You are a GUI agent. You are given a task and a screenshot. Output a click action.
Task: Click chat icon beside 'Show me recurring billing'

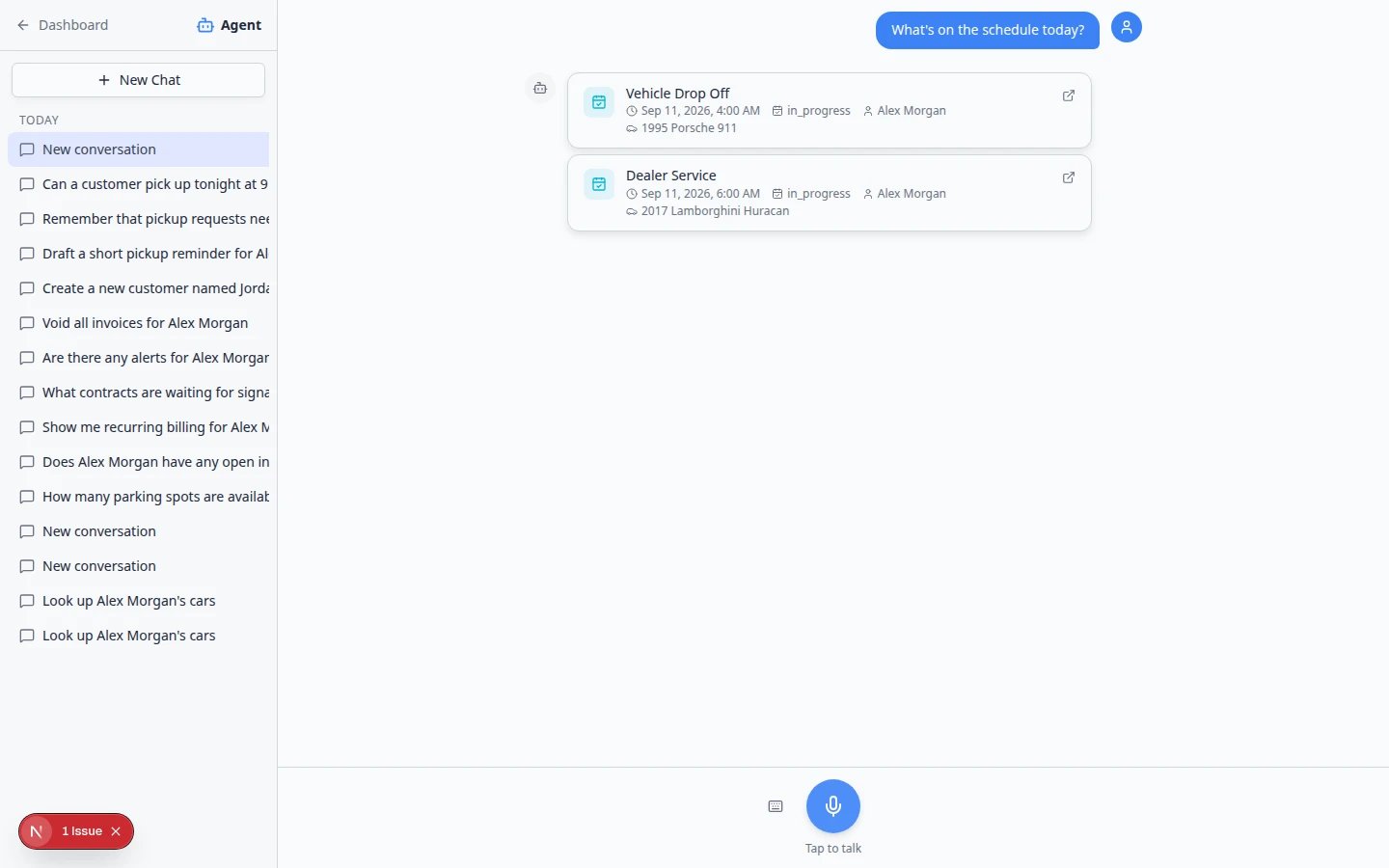tap(27, 427)
